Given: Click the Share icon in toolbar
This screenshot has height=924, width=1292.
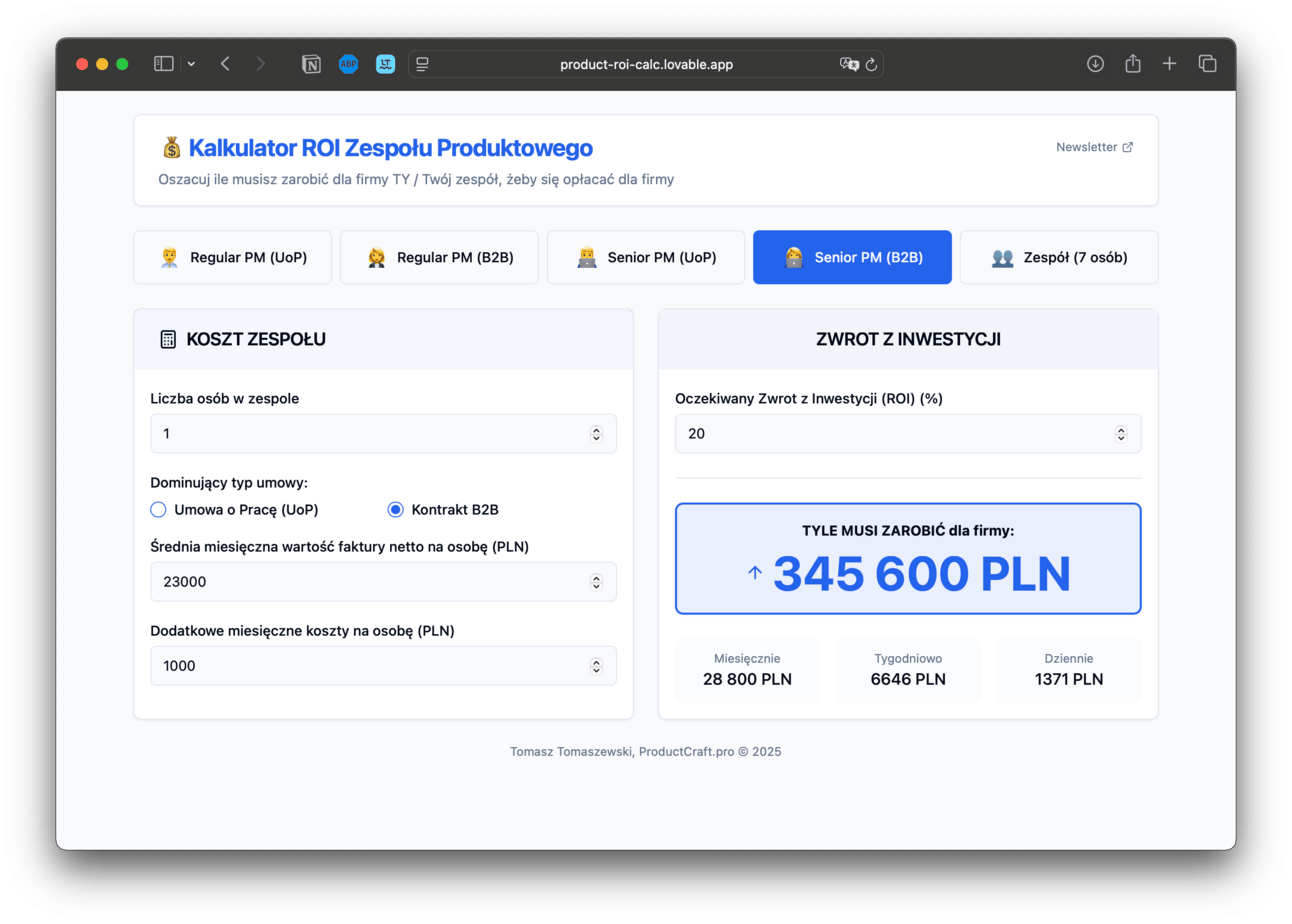Looking at the screenshot, I should click(x=1133, y=64).
